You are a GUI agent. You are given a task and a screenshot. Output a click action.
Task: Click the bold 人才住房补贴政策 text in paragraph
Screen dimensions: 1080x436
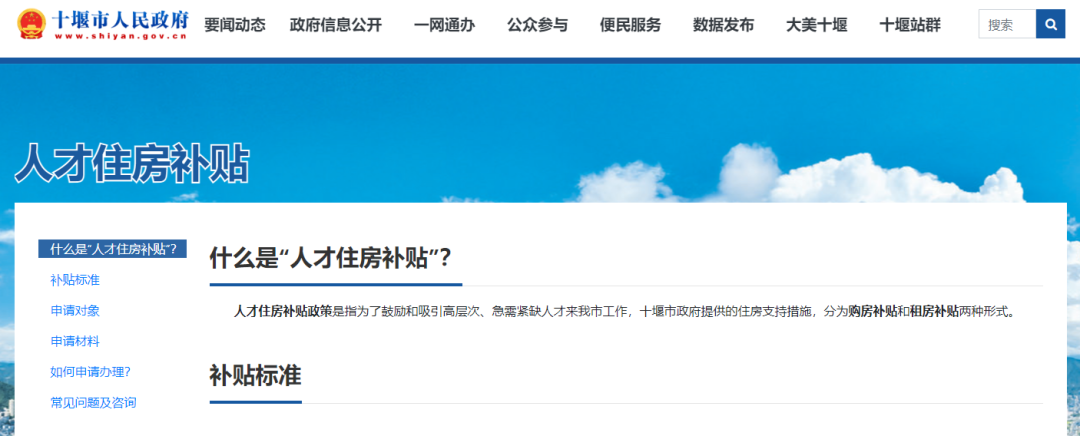click(x=283, y=311)
